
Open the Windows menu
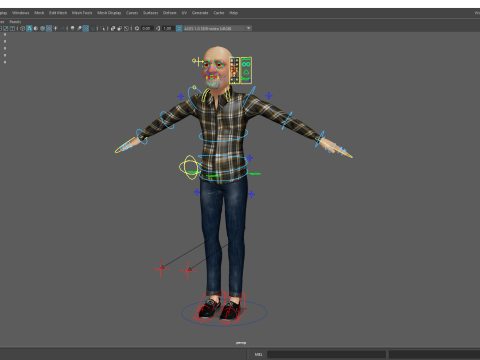[x=20, y=13]
